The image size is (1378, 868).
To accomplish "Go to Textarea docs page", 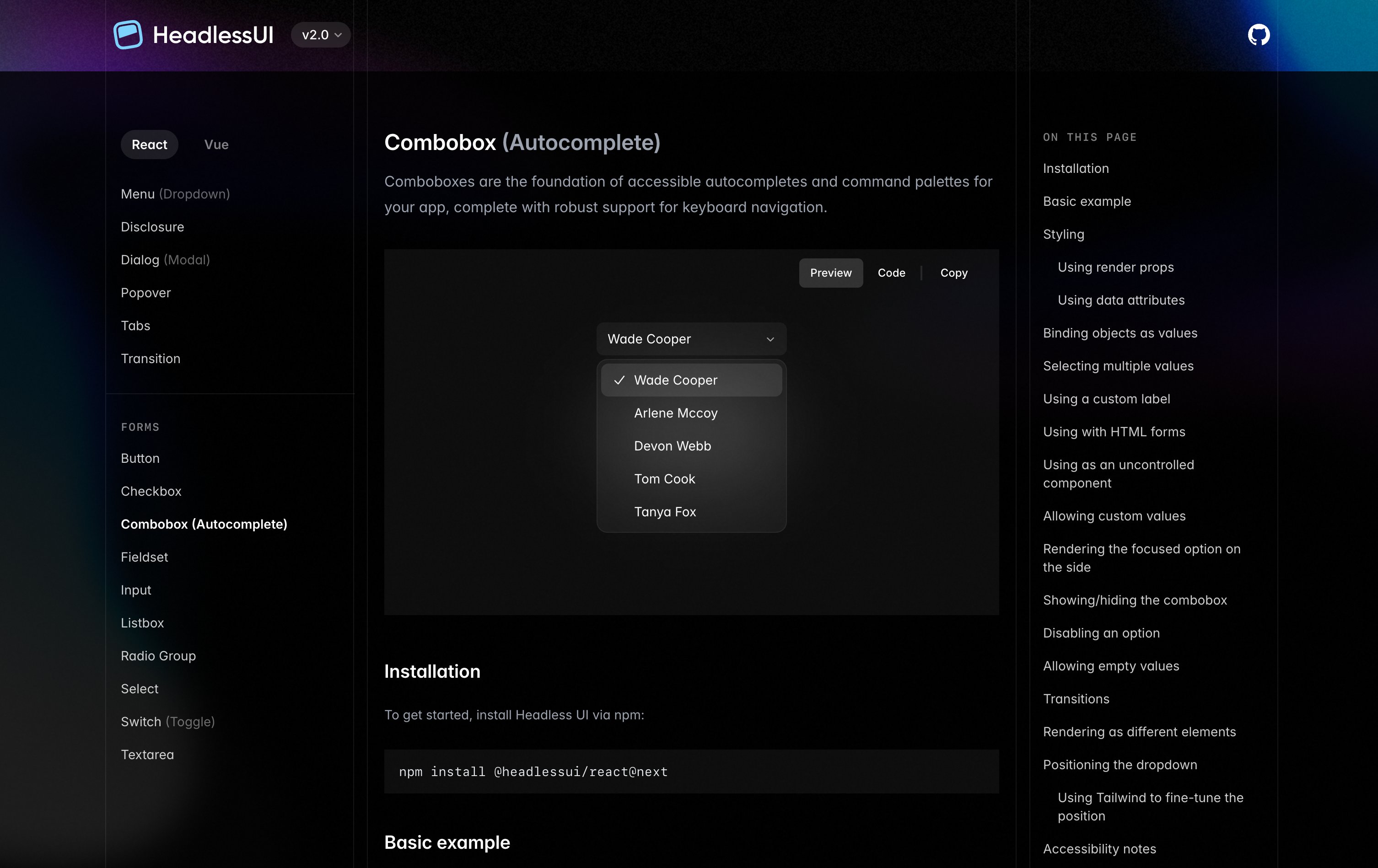I will (147, 755).
